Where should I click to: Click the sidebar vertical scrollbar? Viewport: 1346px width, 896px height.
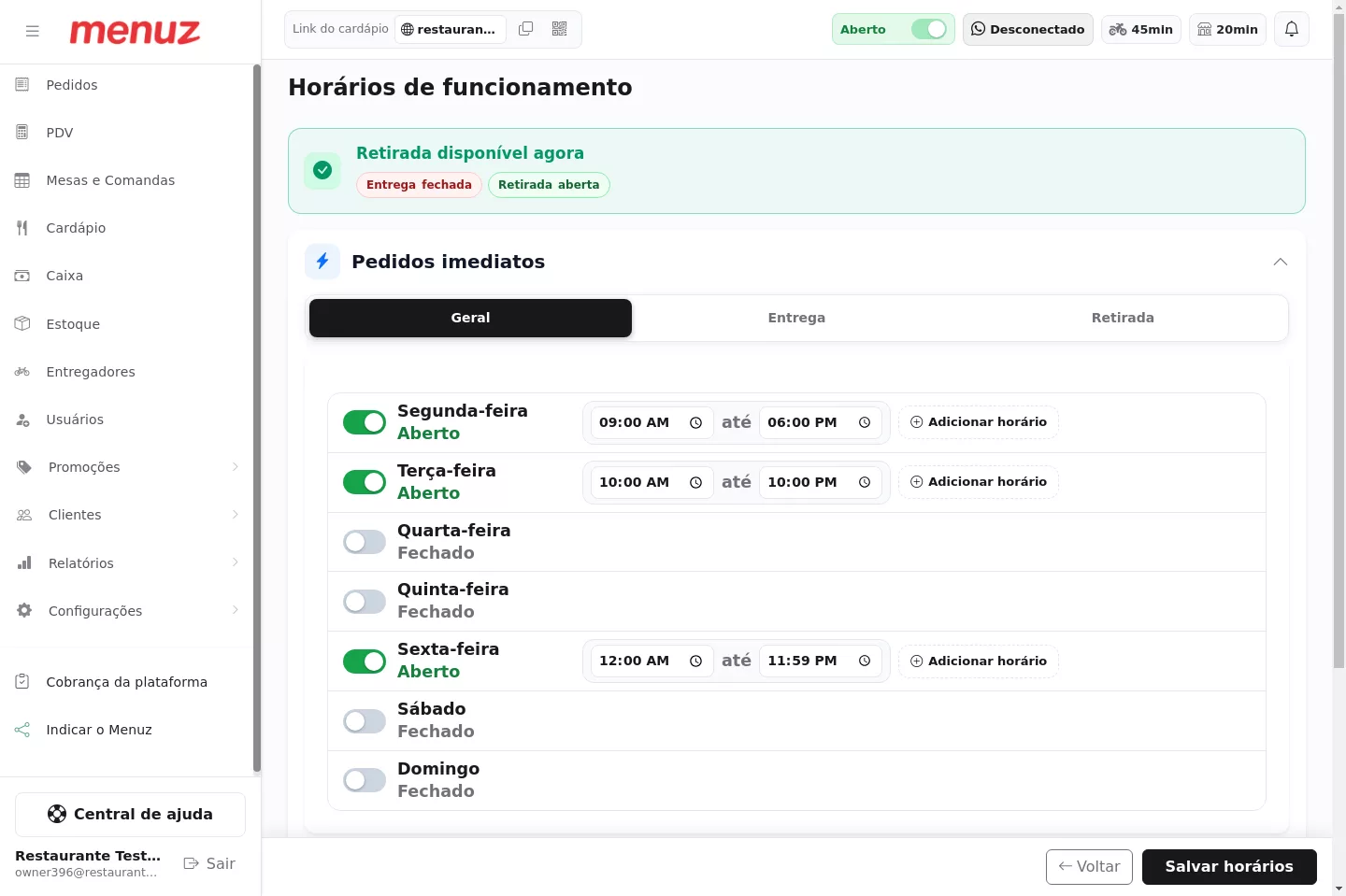pos(256,419)
